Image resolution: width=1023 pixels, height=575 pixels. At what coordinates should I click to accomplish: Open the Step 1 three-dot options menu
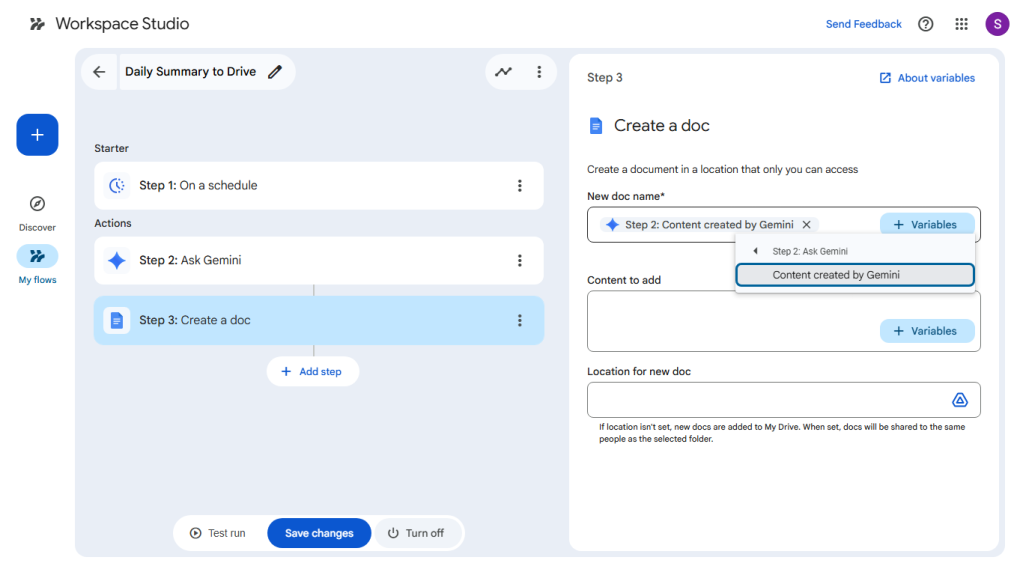[x=519, y=186]
